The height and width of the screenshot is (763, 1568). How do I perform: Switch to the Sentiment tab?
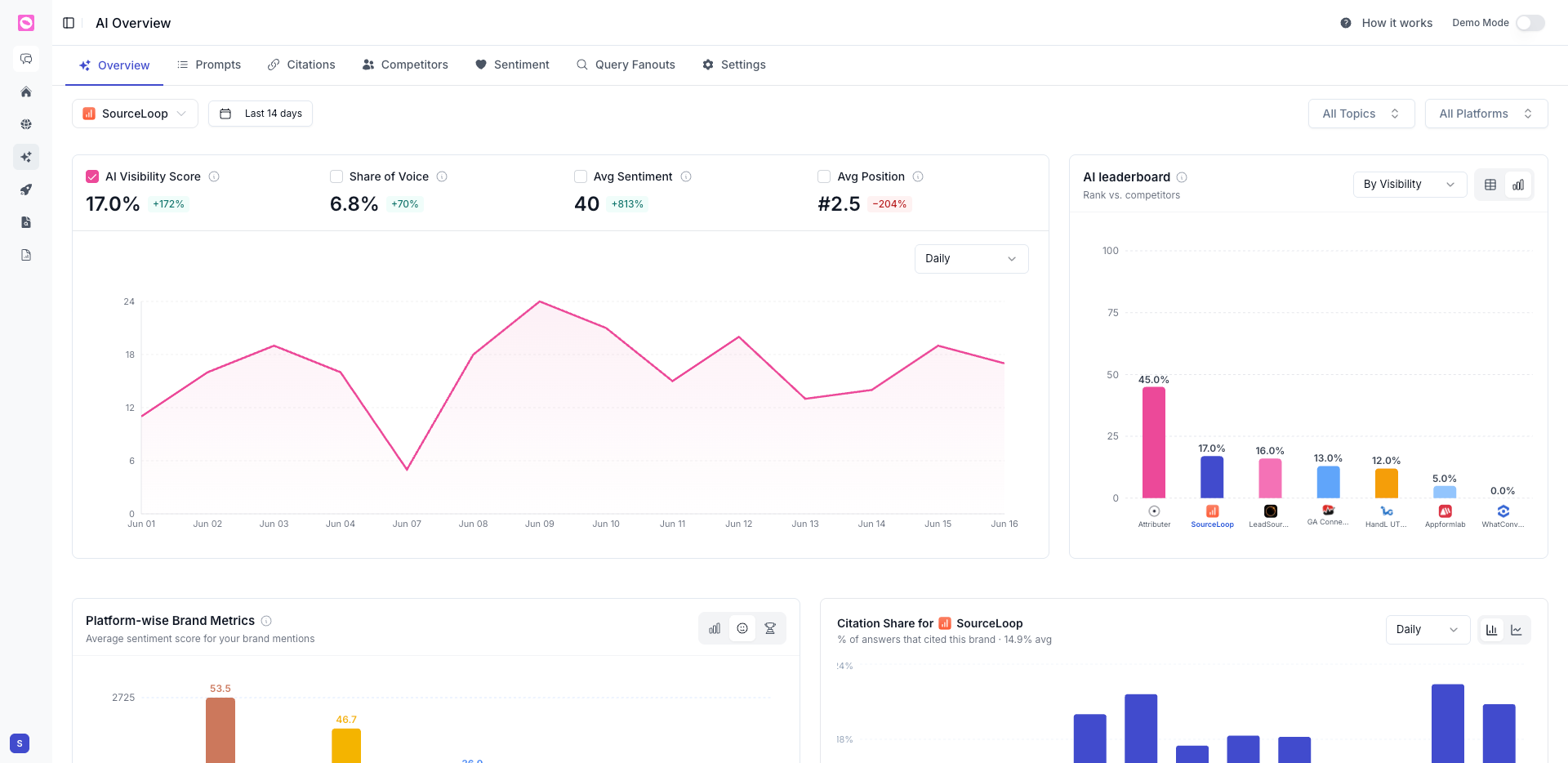coord(512,65)
